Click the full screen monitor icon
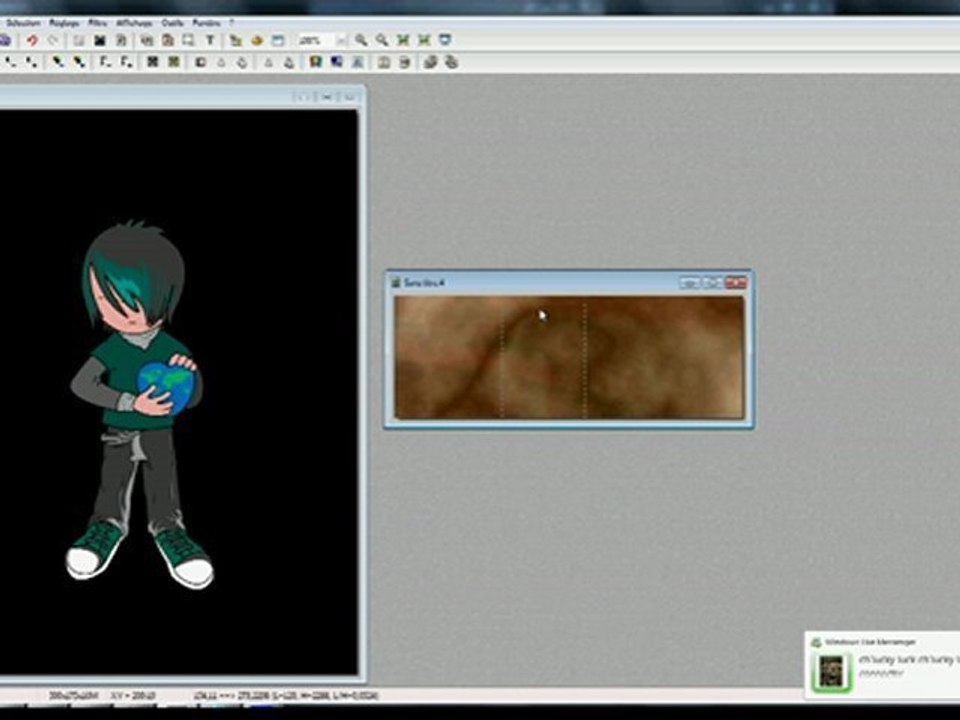This screenshot has width=960, height=720. pos(445,40)
